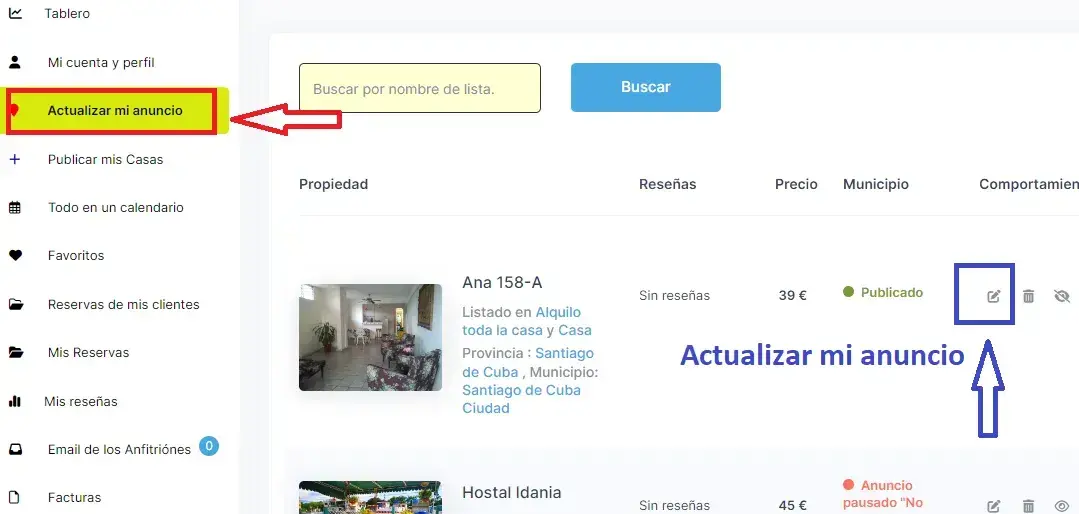Screen dimensions: 1079x514
Task: Open the Ana 158-A photo thumbnail
Action: (370, 338)
